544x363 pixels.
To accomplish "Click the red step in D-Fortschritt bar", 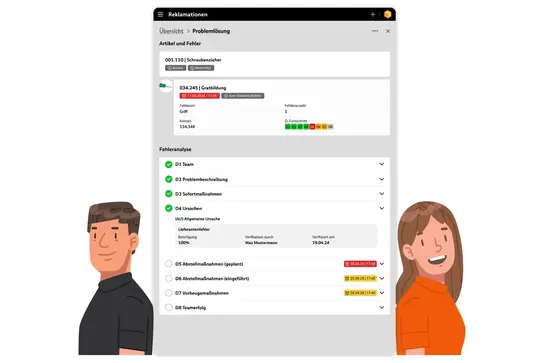I will (x=312, y=127).
